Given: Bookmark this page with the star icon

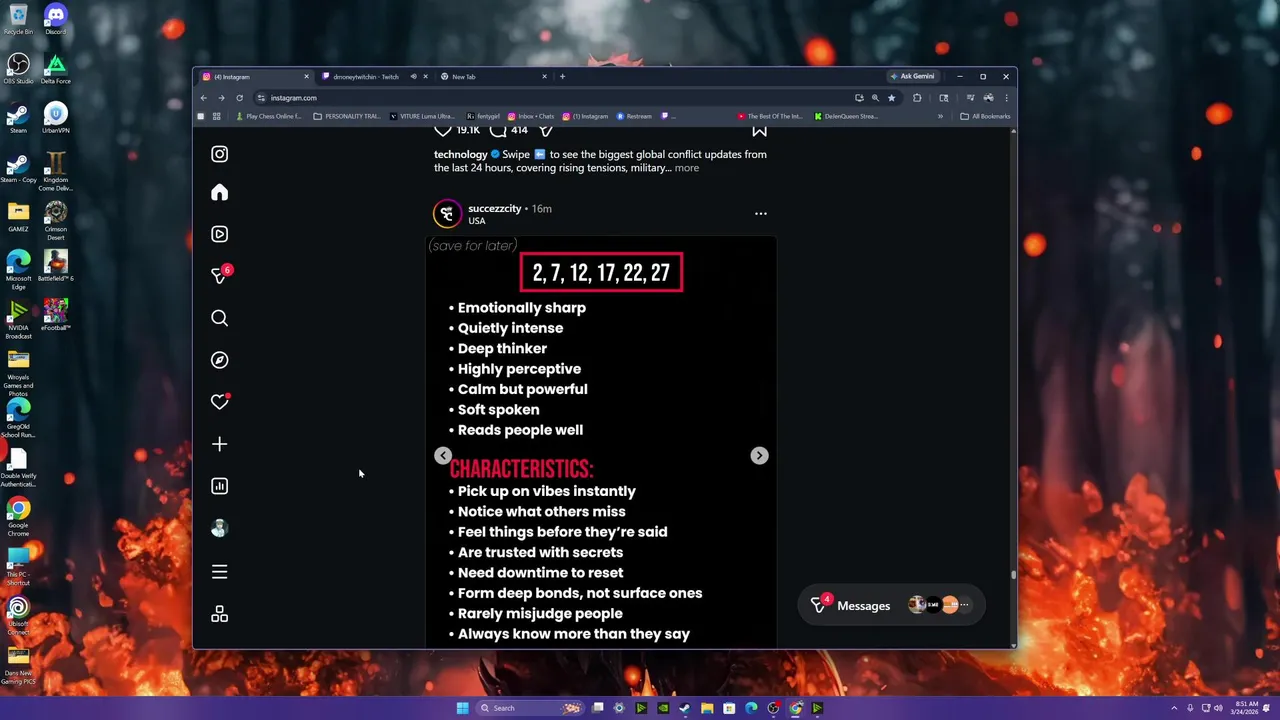Looking at the screenshot, I should [x=891, y=98].
